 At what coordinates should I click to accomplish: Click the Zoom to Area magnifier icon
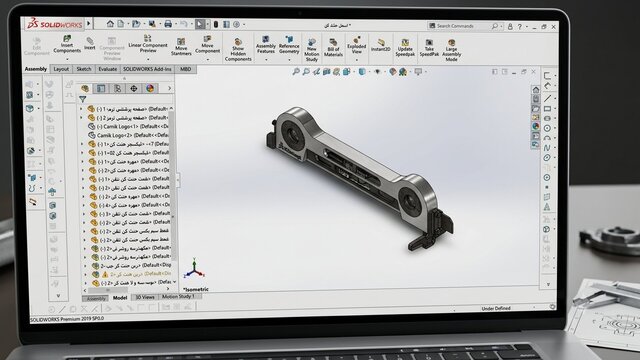click(306, 72)
